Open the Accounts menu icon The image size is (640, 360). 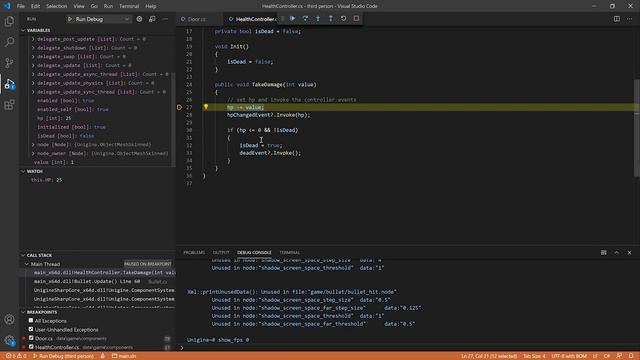9,319
